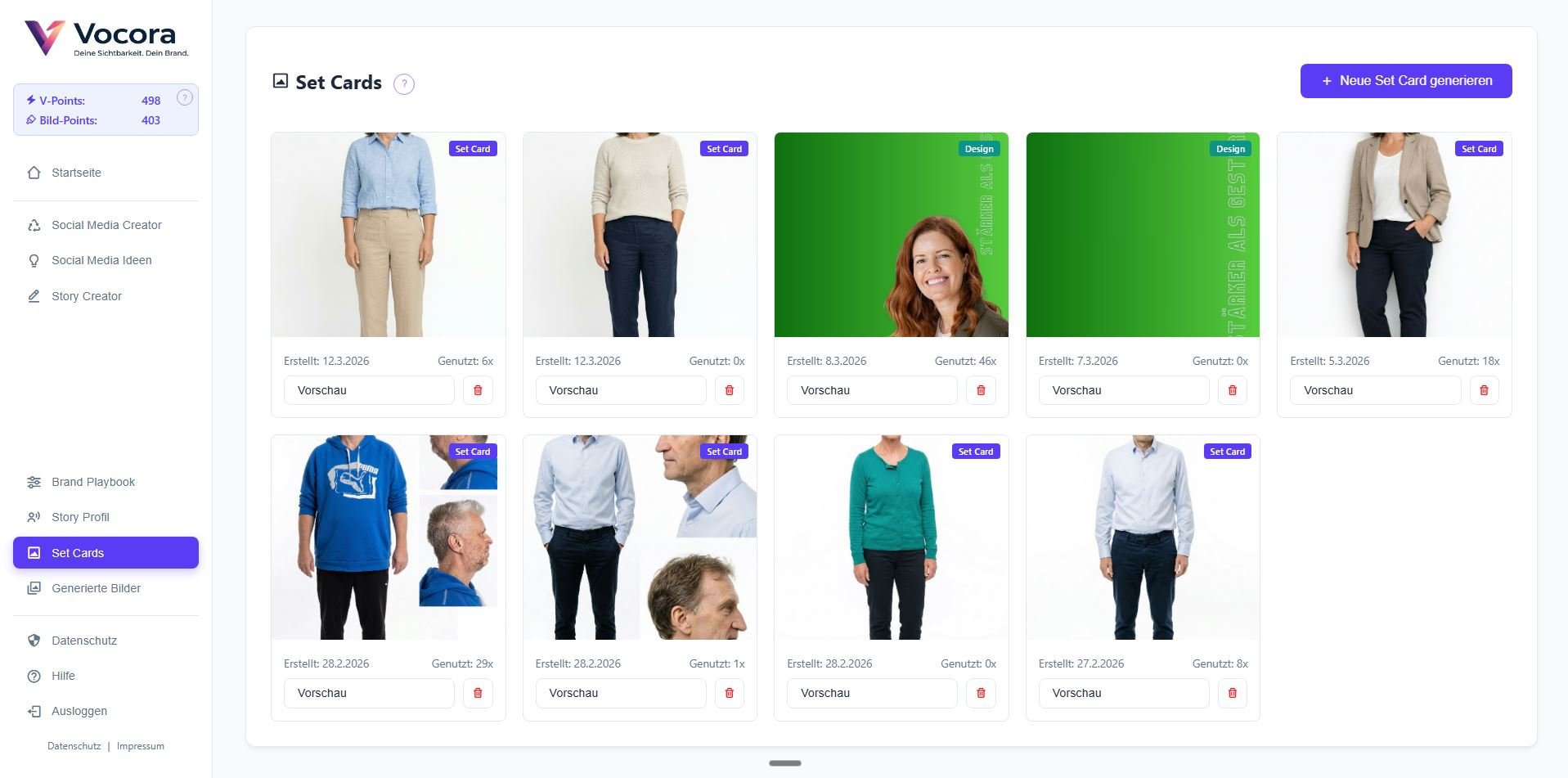
Task: Click the 'Erstellt: 27.2.2026' date text
Action: click(x=1081, y=663)
